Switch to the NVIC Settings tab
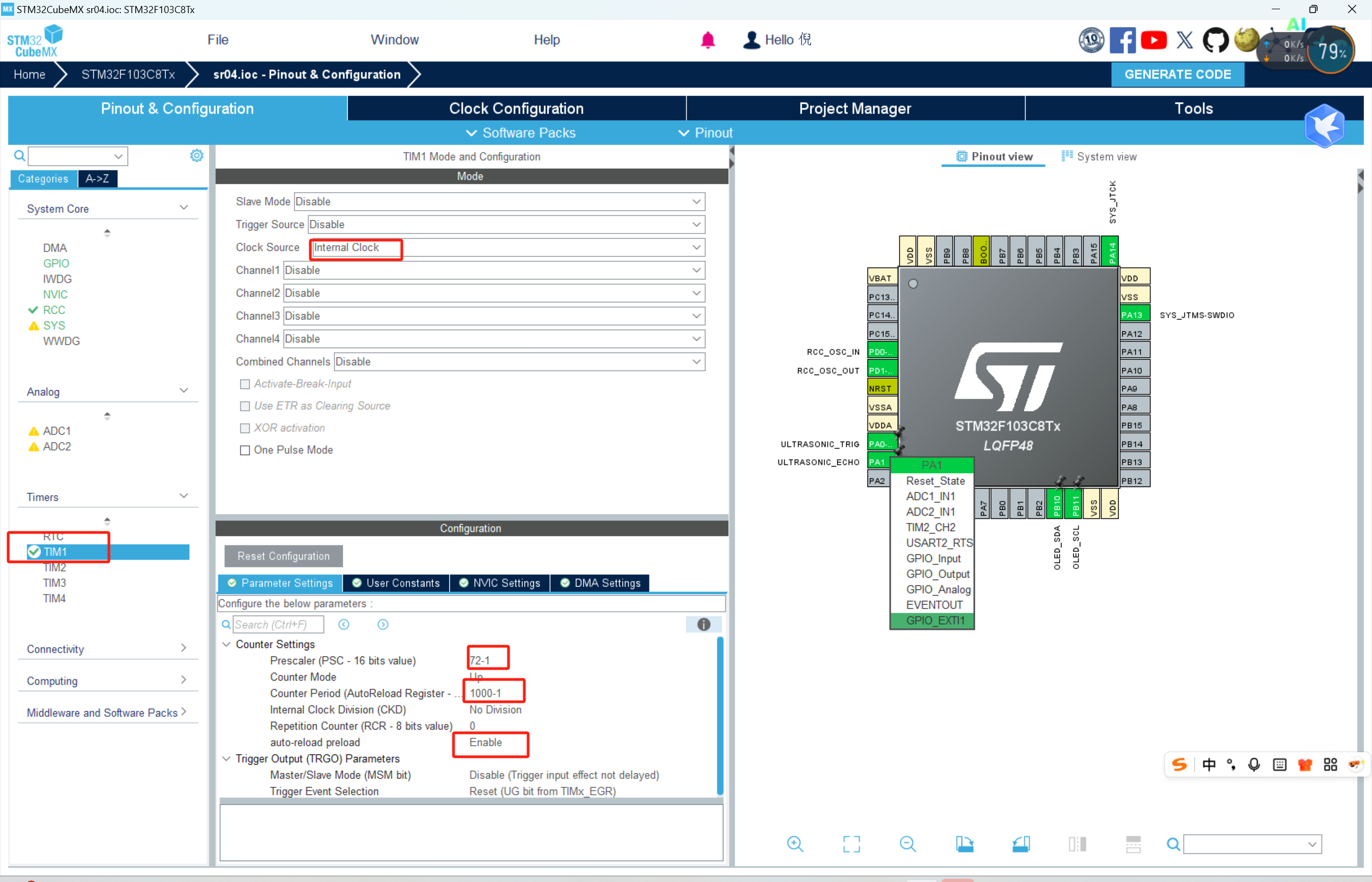The width and height of the screenshot is (1372, 882). pos(500,583)
